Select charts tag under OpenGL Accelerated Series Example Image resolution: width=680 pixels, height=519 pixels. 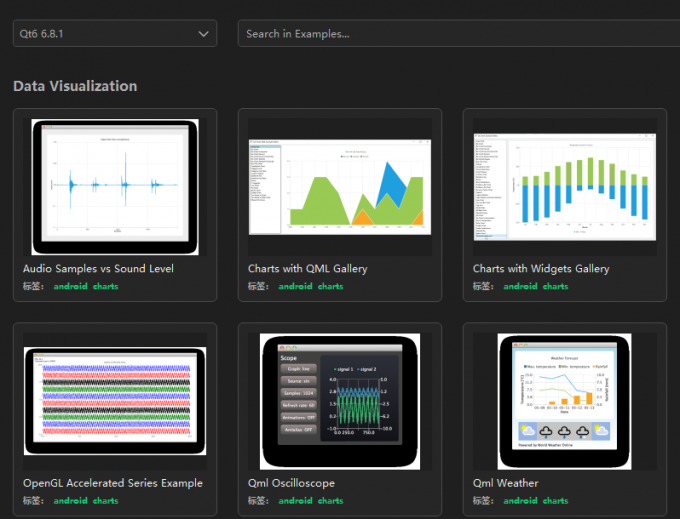[x=105, y=501]
